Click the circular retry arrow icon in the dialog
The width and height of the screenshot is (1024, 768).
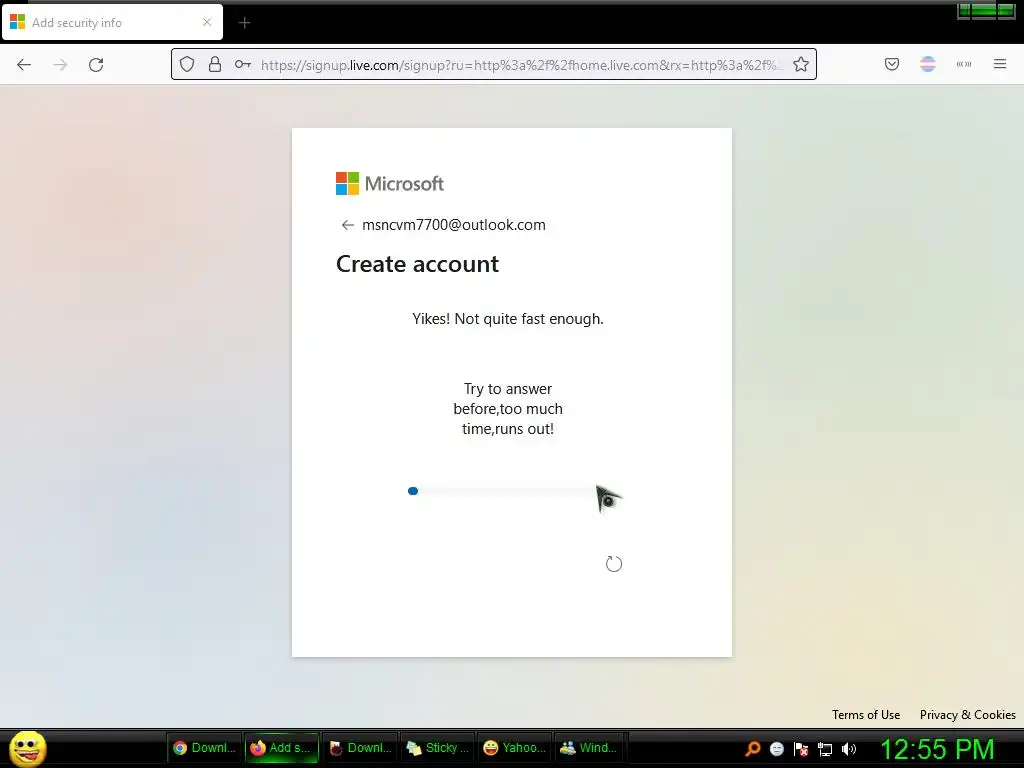[x=614, y=564]
